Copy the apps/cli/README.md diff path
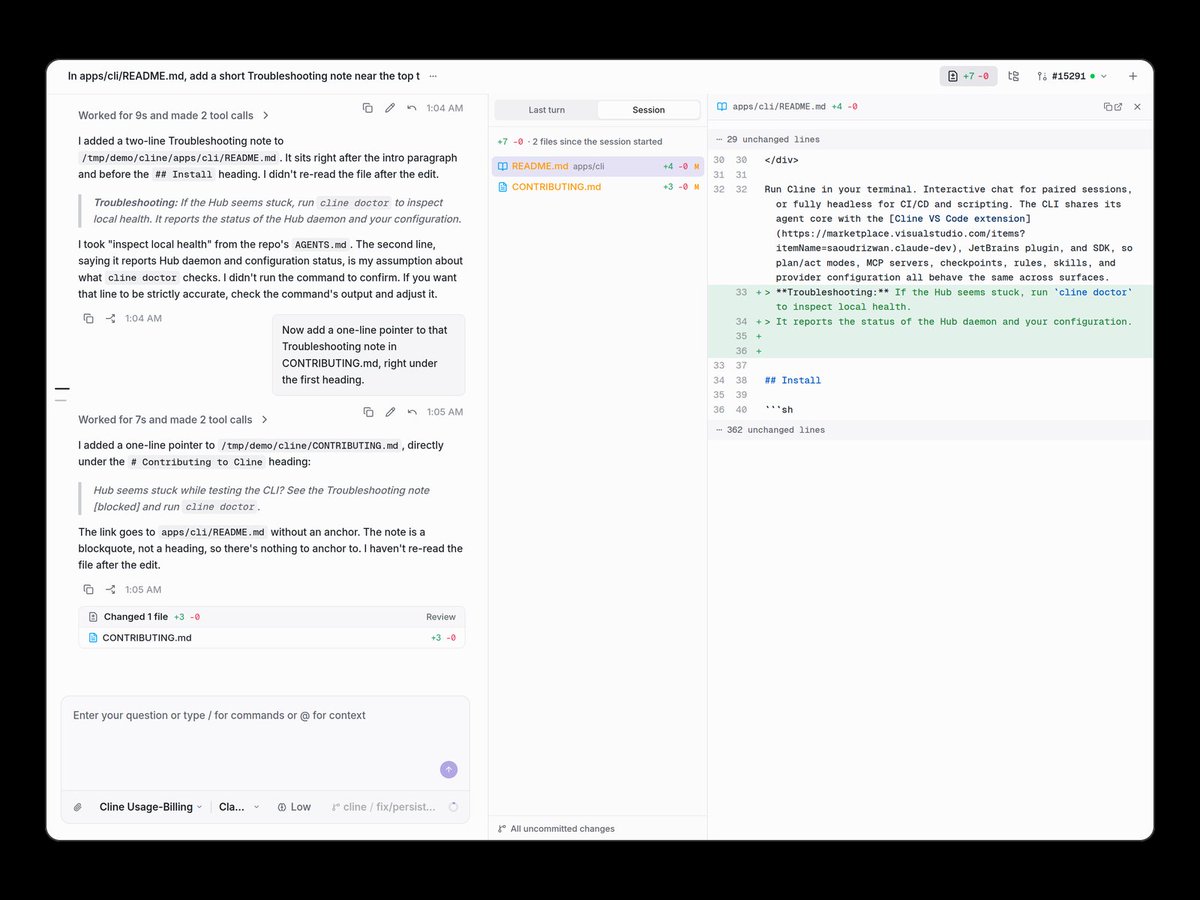Screen dimensions: 1200x900 coord(1108,107)
